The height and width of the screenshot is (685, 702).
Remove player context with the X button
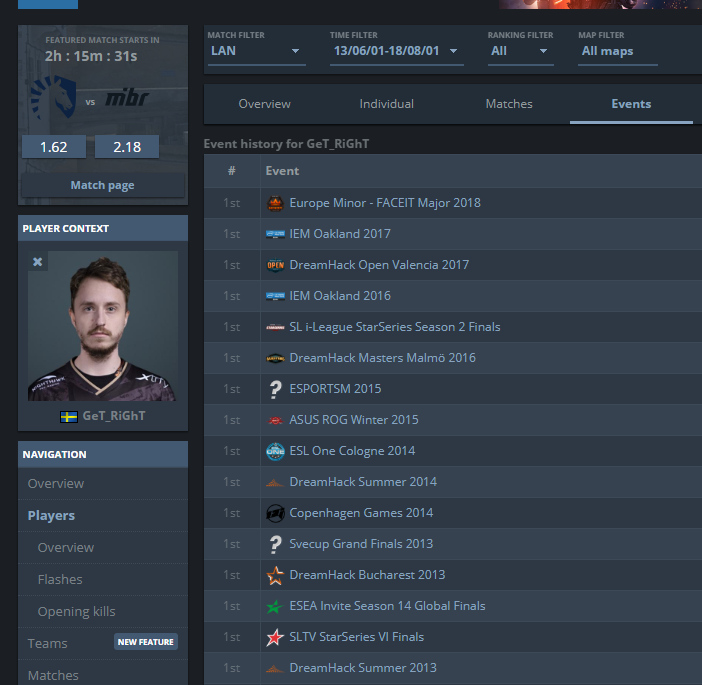pyautogui.click(x=38, y=262)
